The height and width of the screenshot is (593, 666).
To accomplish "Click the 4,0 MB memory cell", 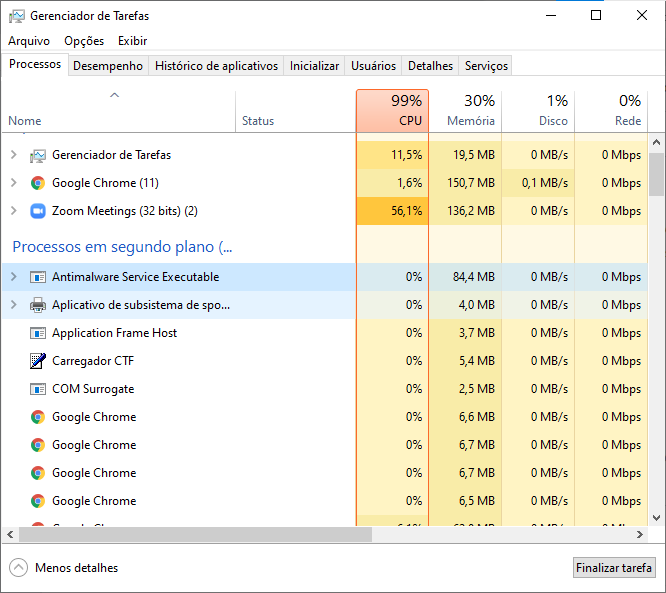I will (x=465, y=305).
